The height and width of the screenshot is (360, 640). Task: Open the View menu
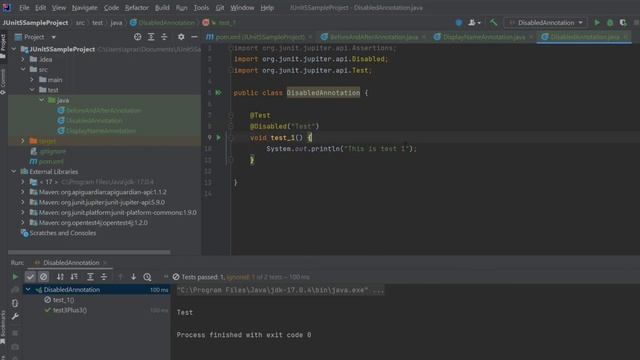(x=59, y=8)
